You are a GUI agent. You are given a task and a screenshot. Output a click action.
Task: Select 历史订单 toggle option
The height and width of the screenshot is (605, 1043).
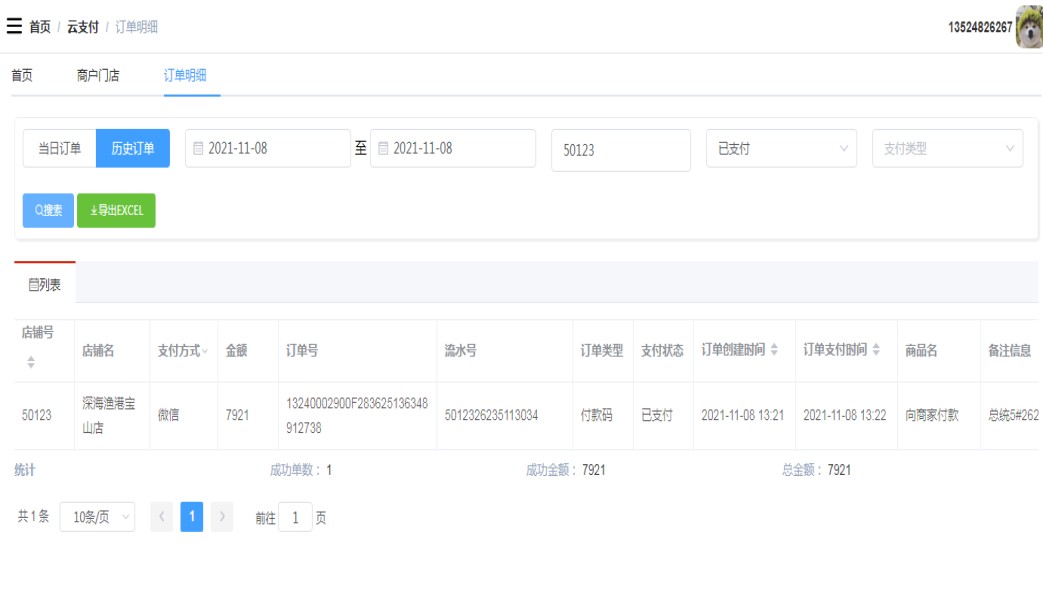(x=133, y=149)
